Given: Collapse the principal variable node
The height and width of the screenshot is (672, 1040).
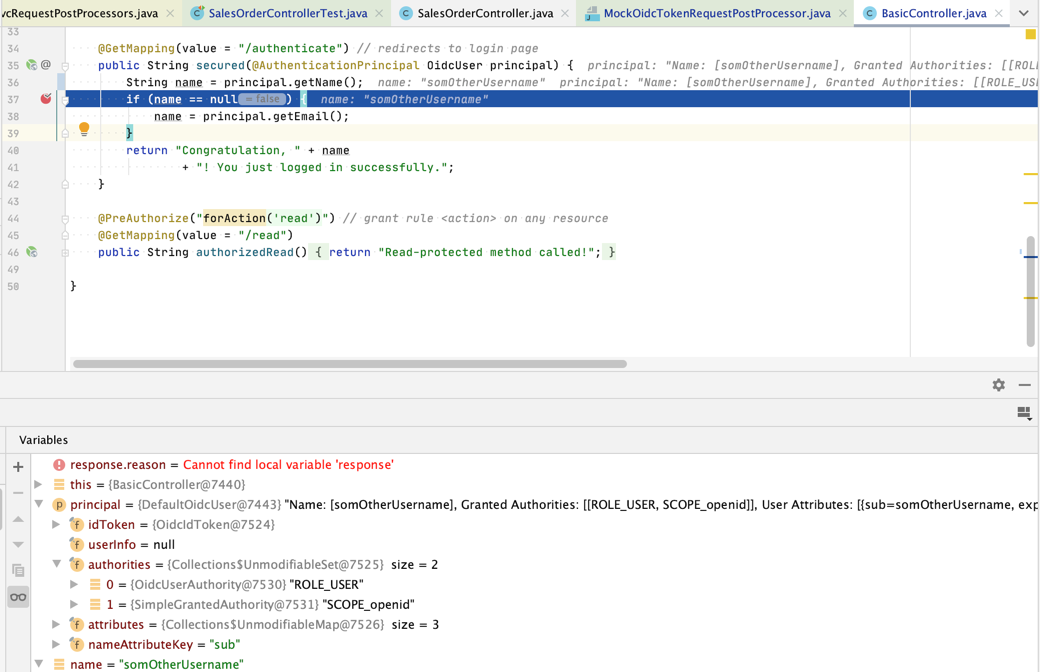Looking at the screenshot, I should 39,504.
